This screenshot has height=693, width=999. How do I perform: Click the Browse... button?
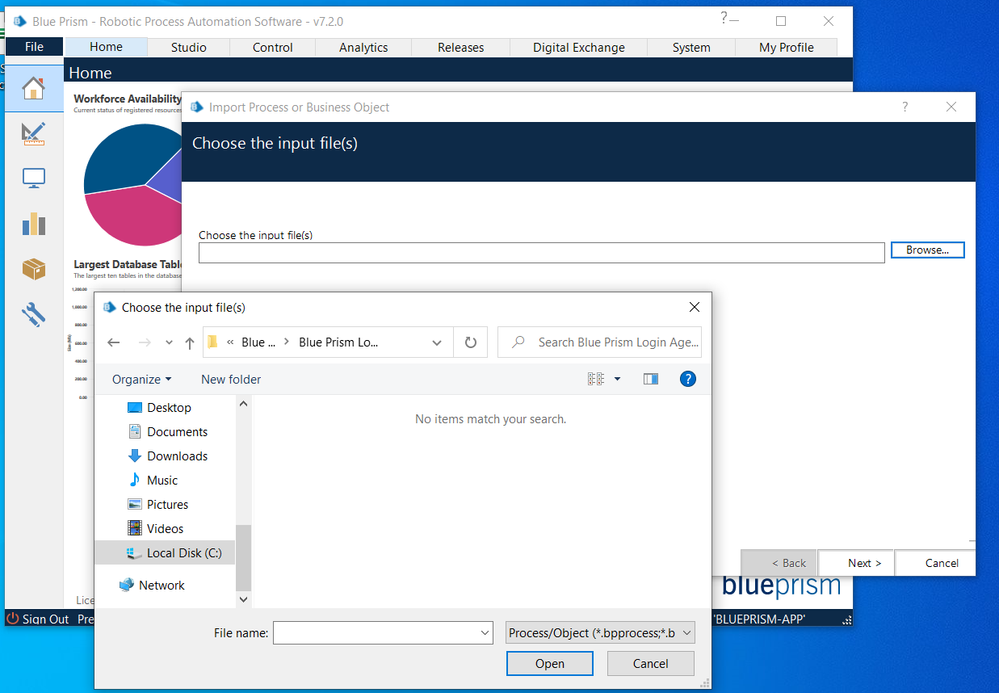point(928,250)
